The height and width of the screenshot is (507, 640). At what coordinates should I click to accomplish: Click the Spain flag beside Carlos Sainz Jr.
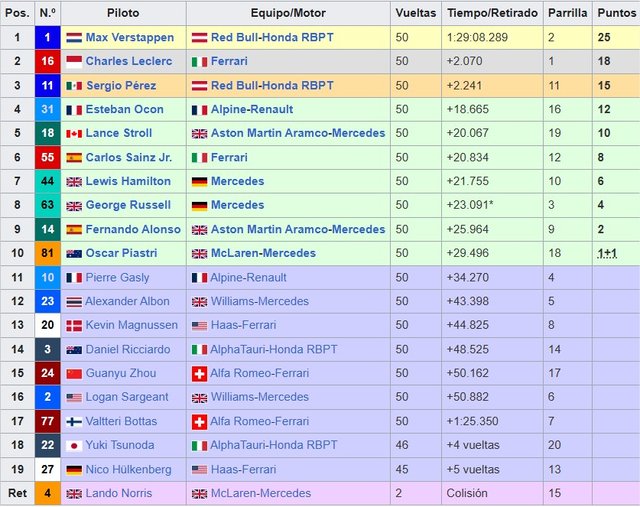[x=74, y=158]
